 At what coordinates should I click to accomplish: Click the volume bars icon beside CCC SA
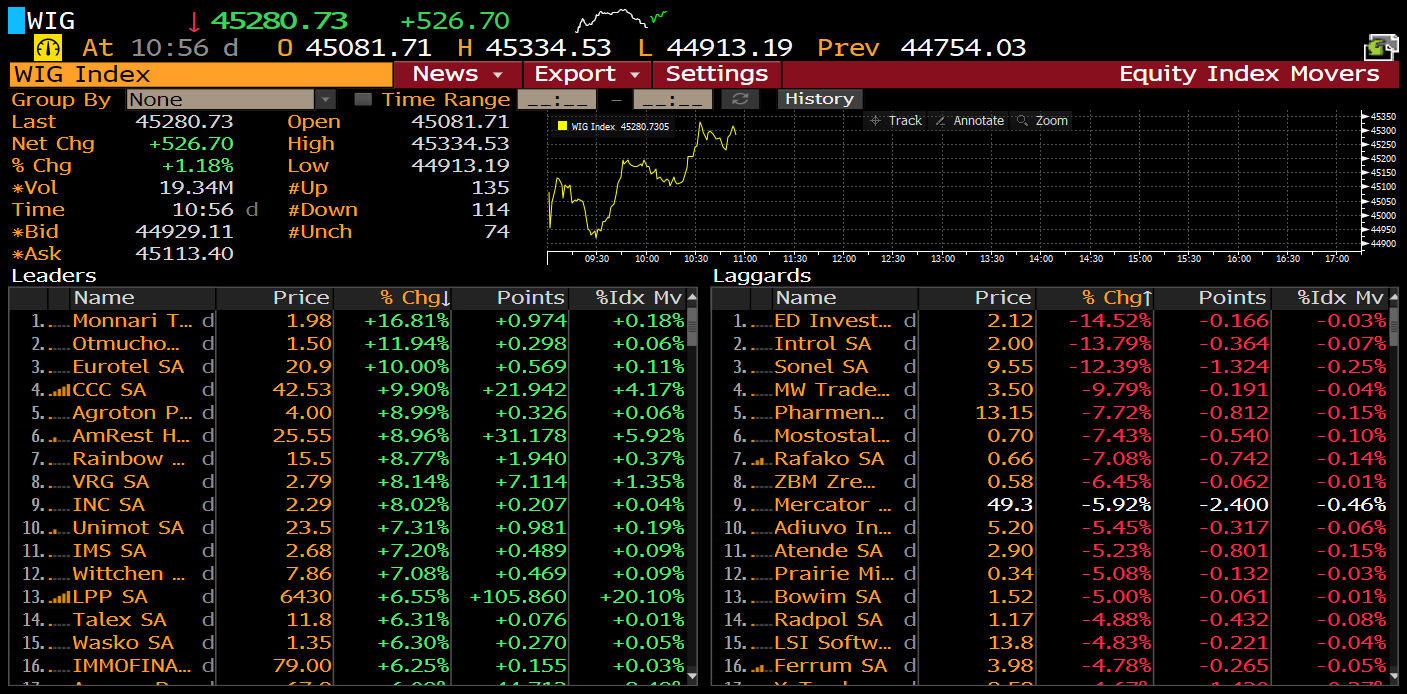pyautogui.click(x=59, y=390)
